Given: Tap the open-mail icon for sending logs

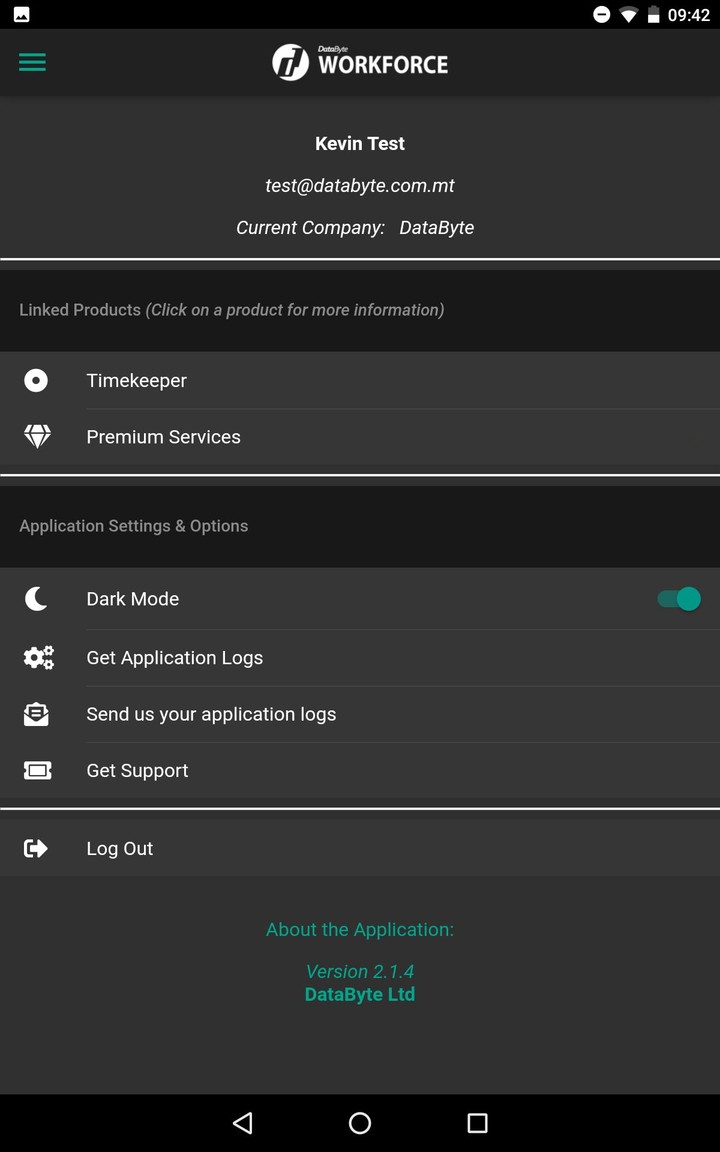Looking at the screenshot, I should 36,714.
